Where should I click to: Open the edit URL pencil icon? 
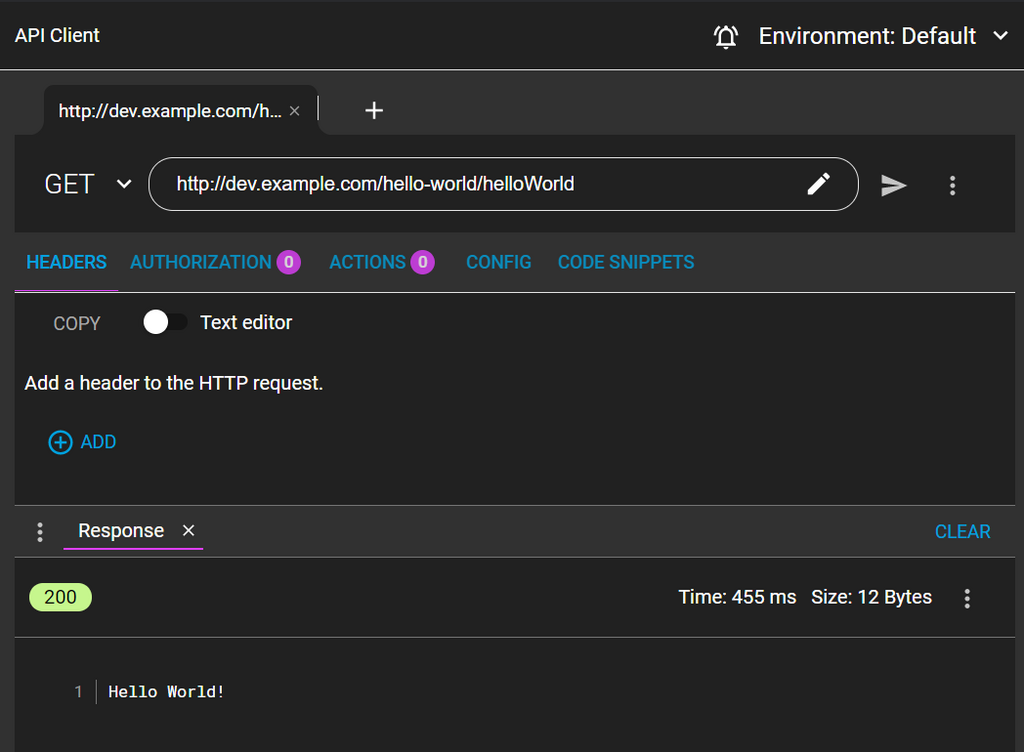pyautogui.click(x=819, y=183)
